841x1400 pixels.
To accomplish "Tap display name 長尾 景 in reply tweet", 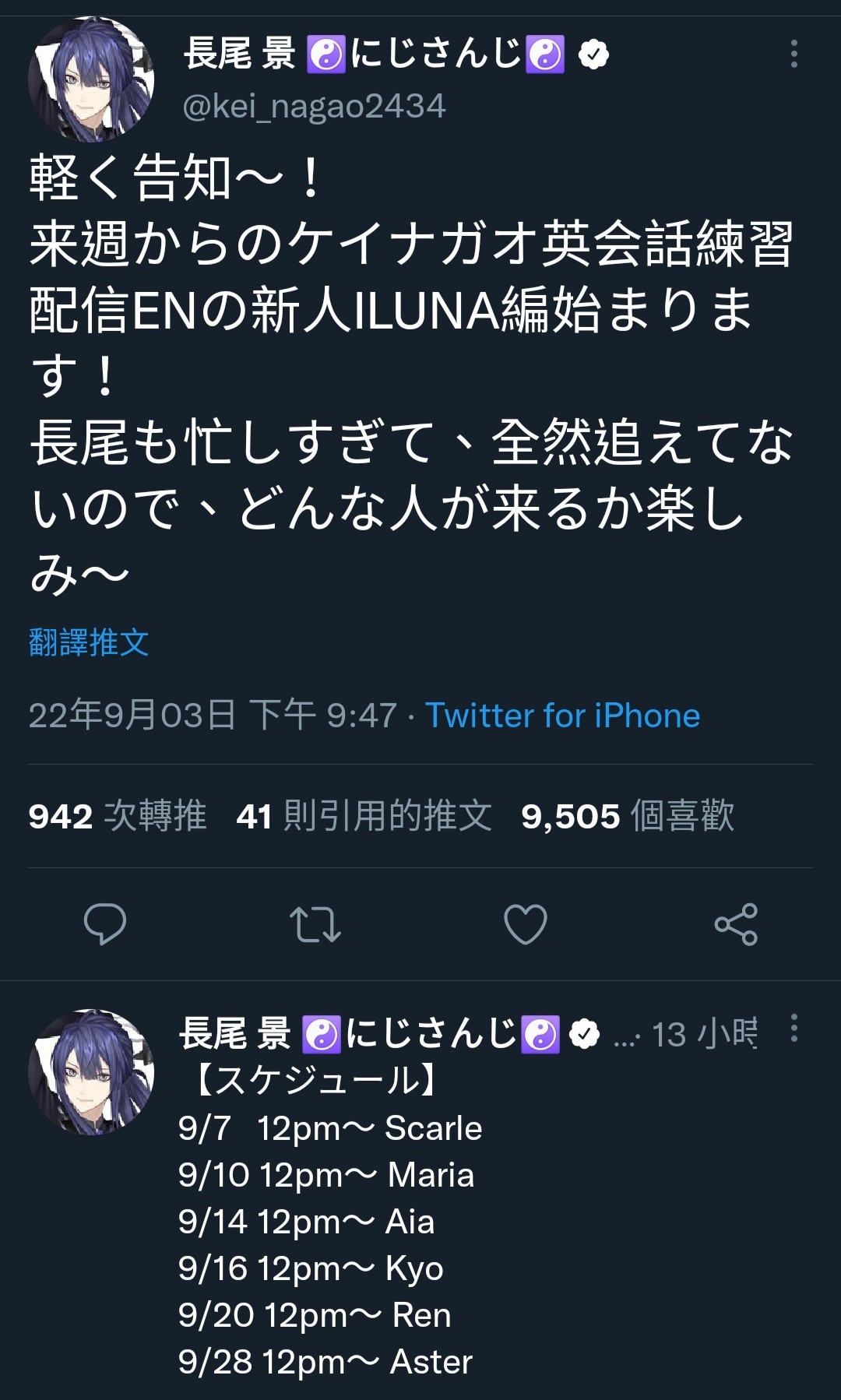I will pos(235,1033).
